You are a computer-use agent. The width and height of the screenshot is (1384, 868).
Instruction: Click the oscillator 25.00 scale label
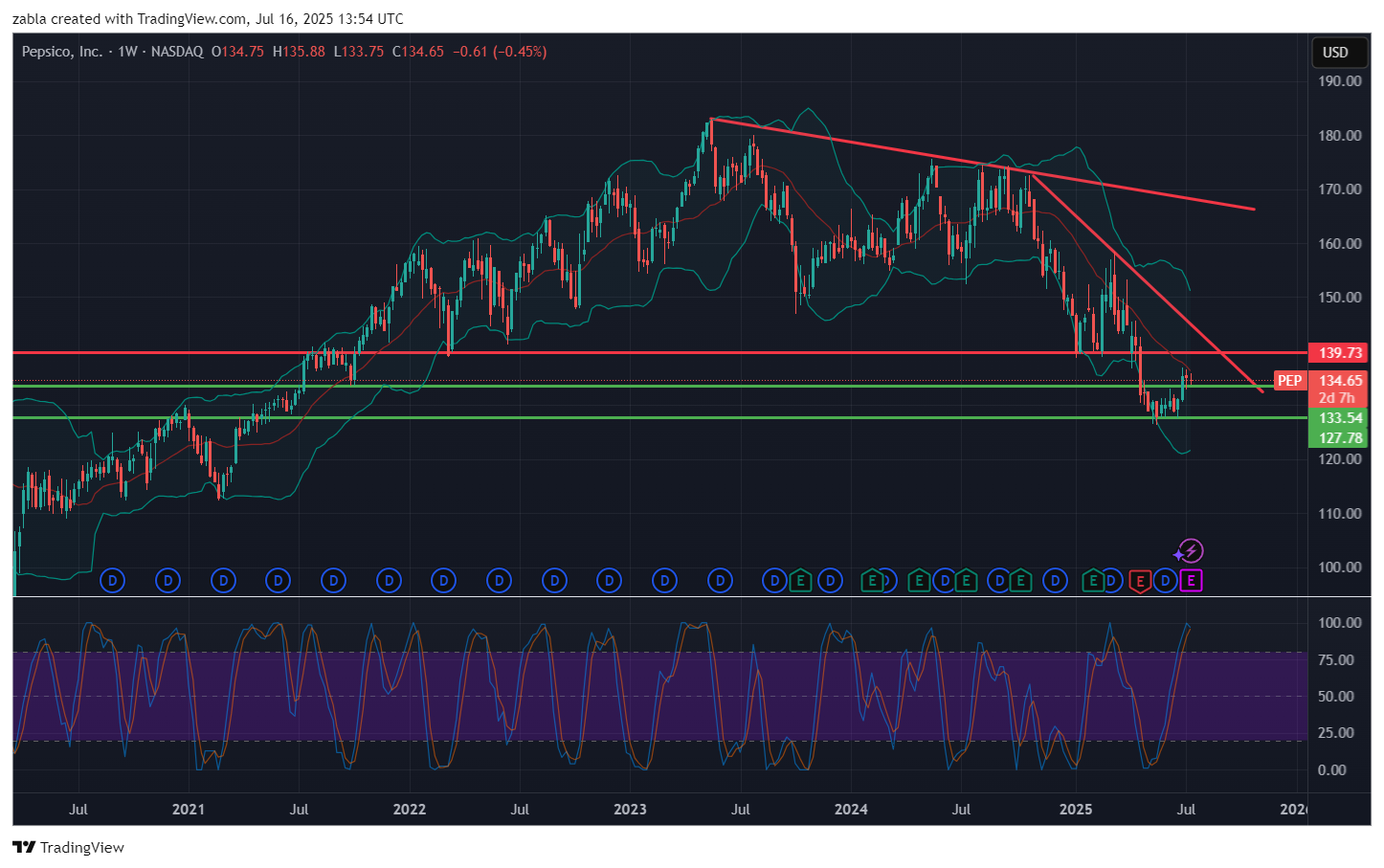[1336, 733]
